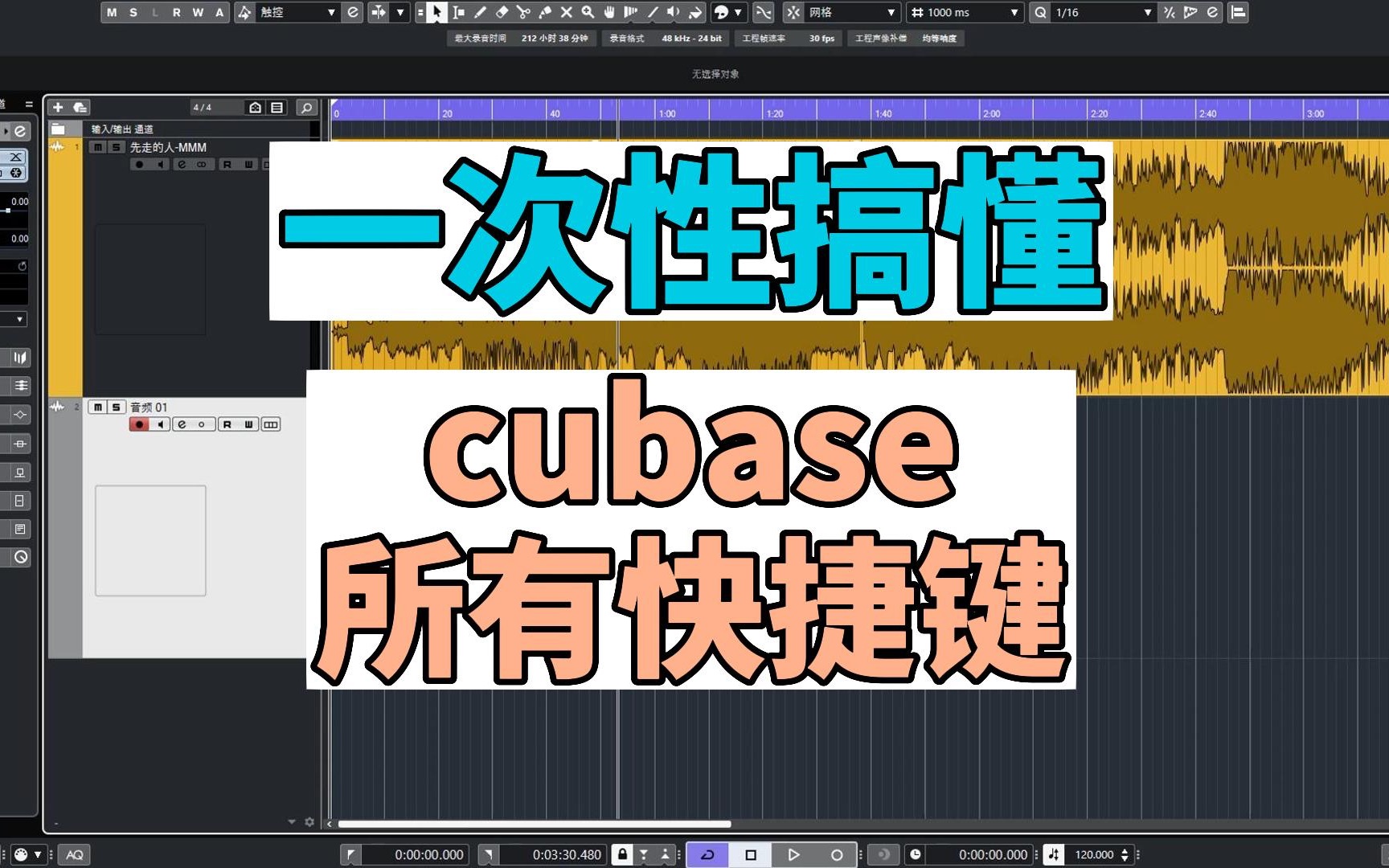Viewport: 1389px width, 868px height.
Task: Solo state S button in toolbar
Action: click(133, 12)
